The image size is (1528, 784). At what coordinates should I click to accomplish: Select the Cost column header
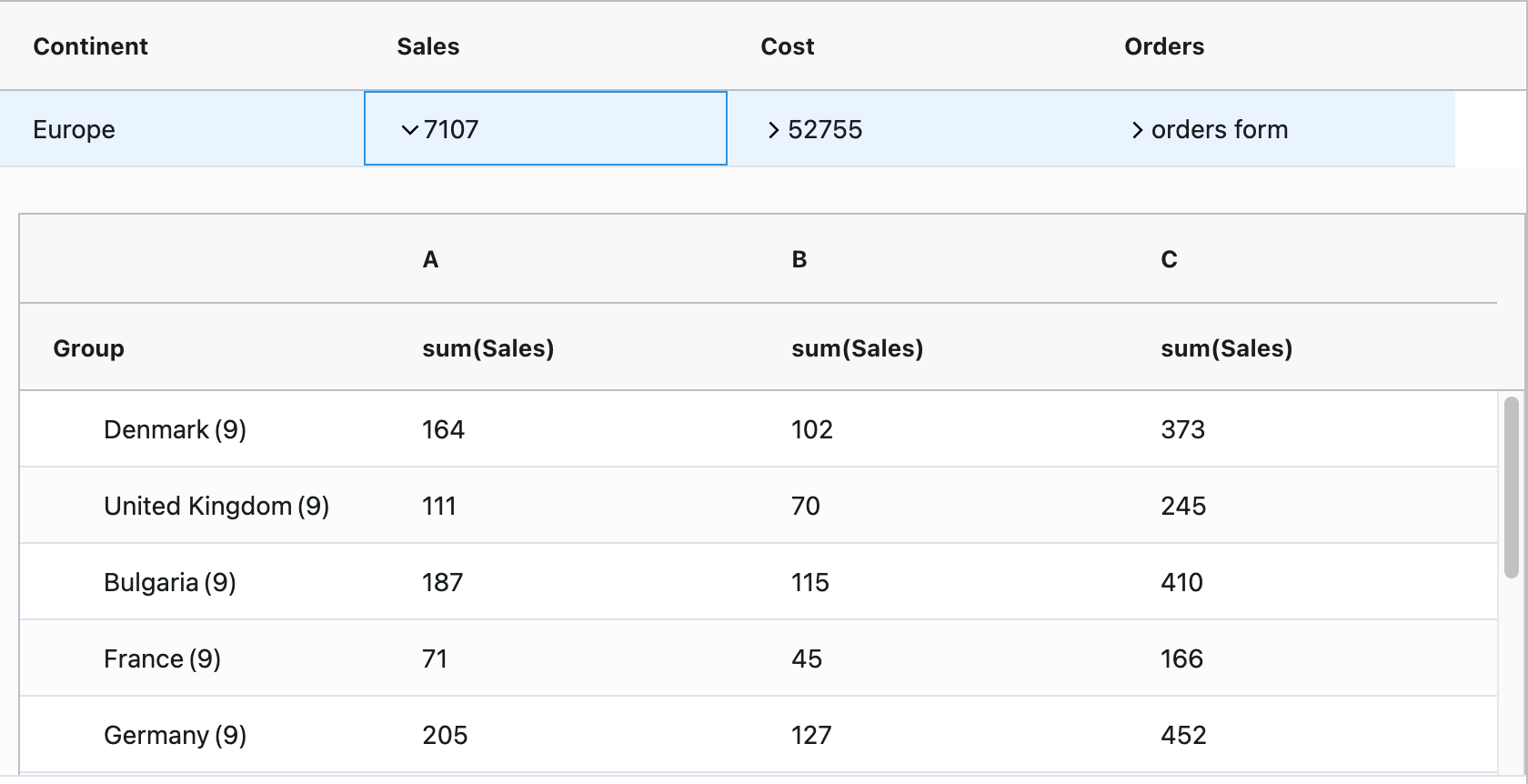[x=787, y=46]
